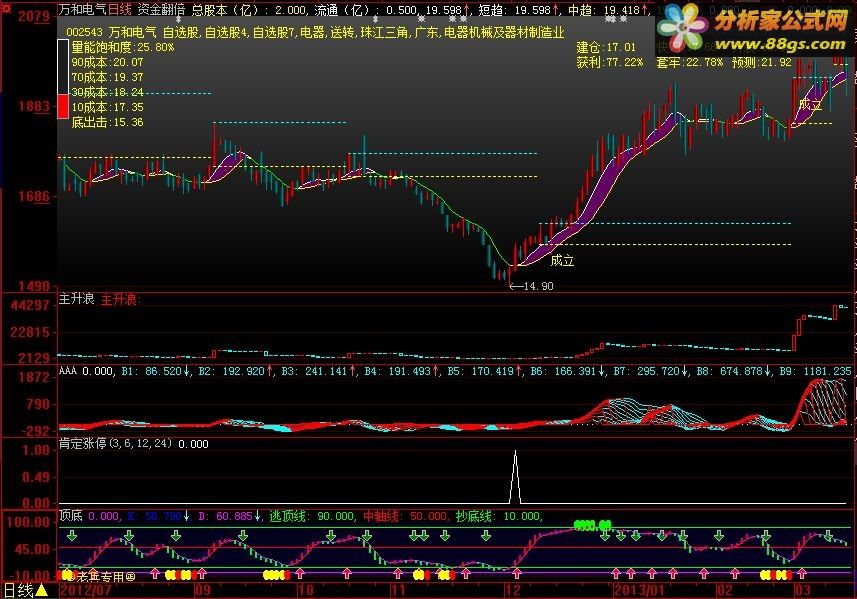Click the 套牢:22.78% value
The width and height of the screenshot is (857, 599).
pos(690,62)
